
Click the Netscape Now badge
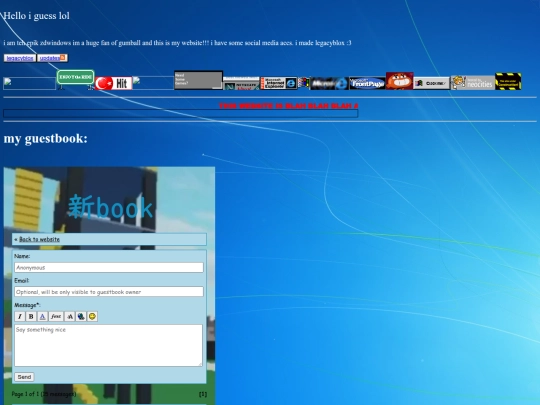pyautogui.click(x=241, y=84)
